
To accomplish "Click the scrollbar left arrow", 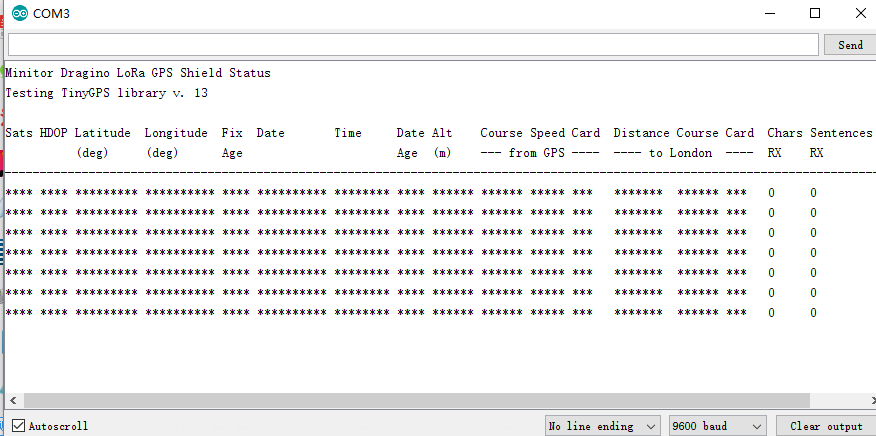I will [x=13, y=400].
